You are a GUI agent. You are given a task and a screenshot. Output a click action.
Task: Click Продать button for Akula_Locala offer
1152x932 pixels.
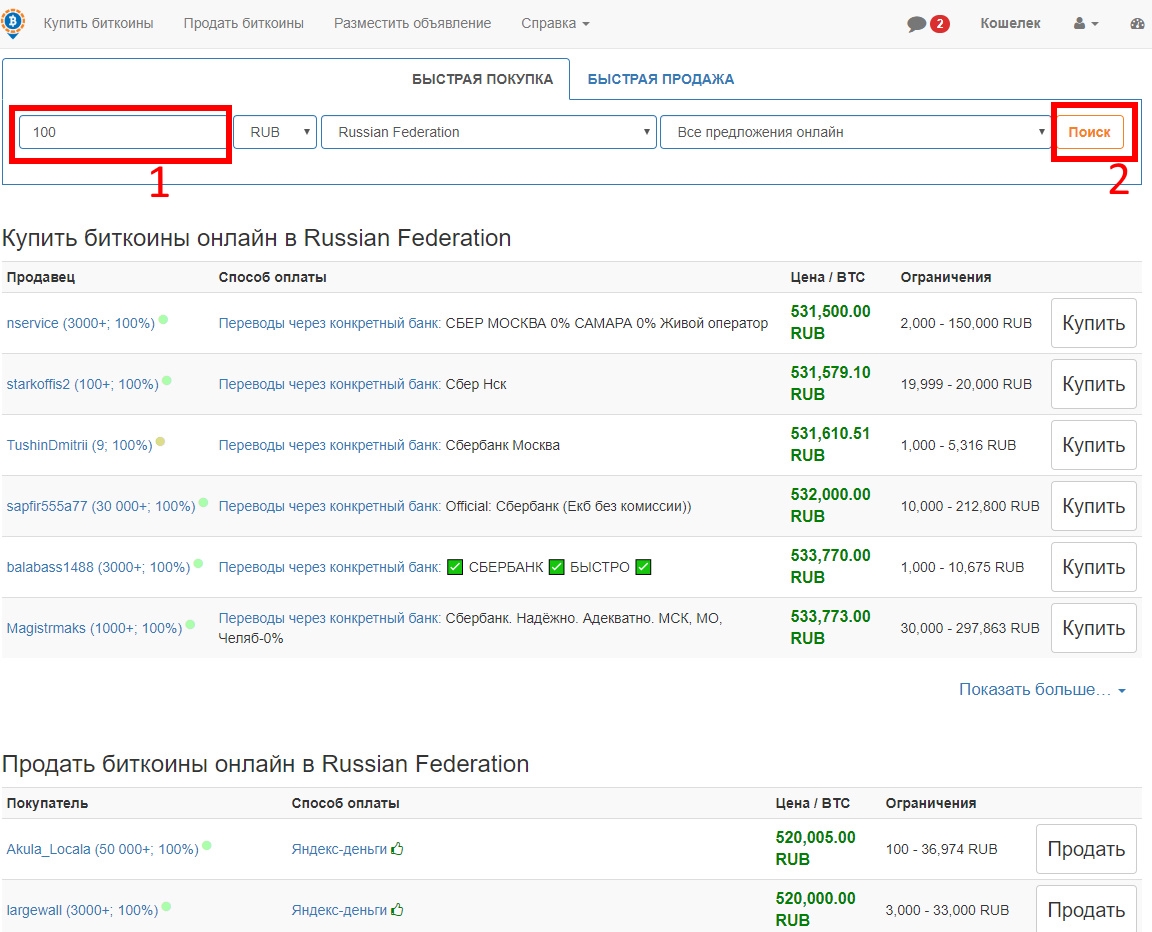coord(1085,849)
